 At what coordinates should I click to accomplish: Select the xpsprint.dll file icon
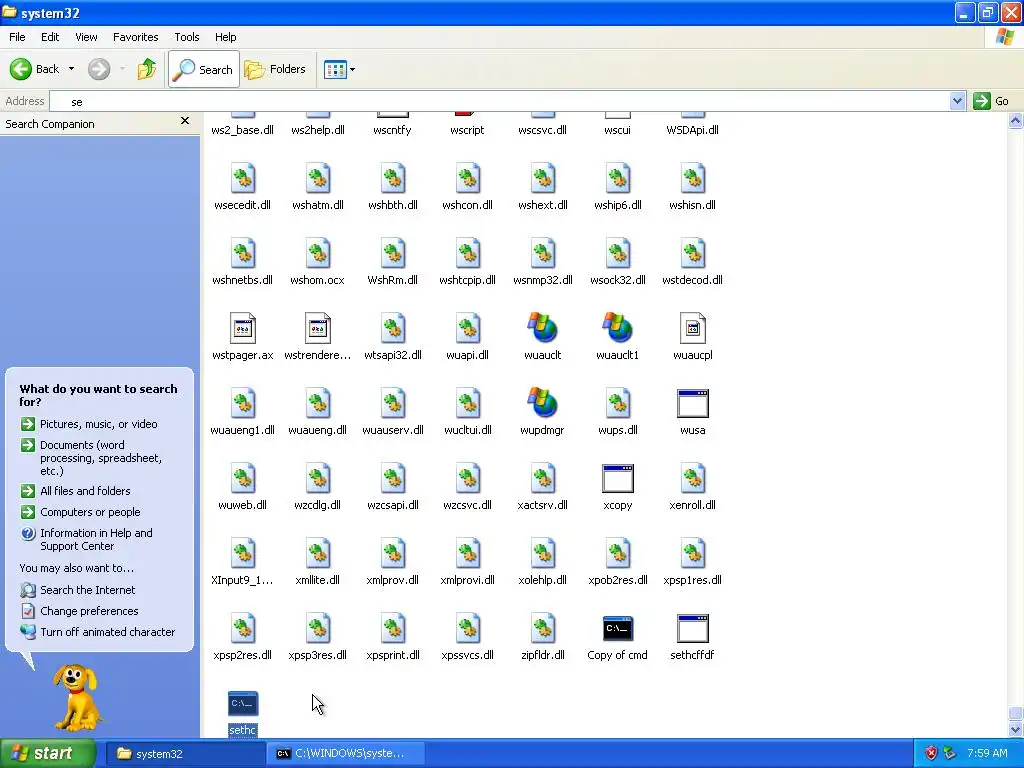coord(392,628)
